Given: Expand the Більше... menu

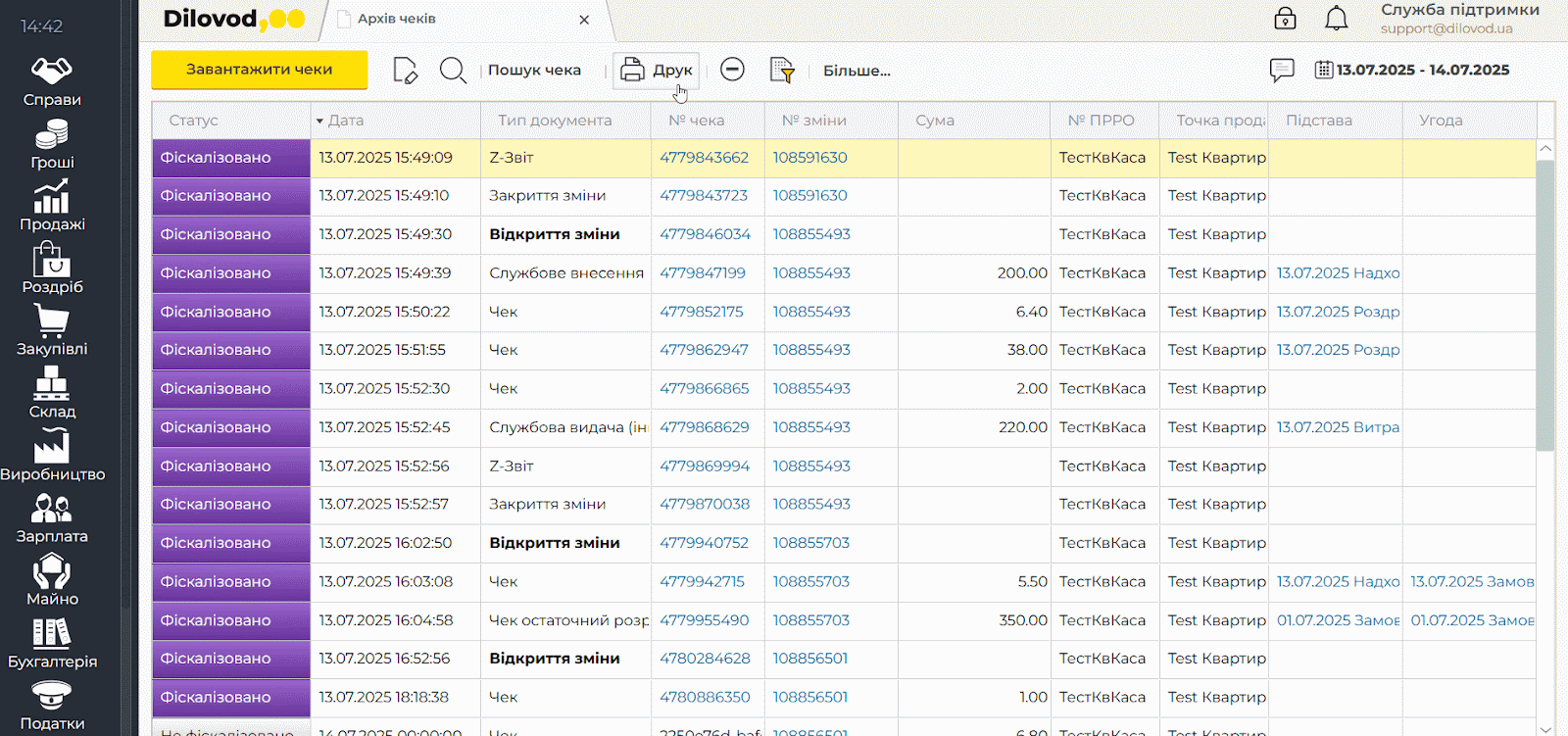Looking at the screenshot, I should pos(856,71).
